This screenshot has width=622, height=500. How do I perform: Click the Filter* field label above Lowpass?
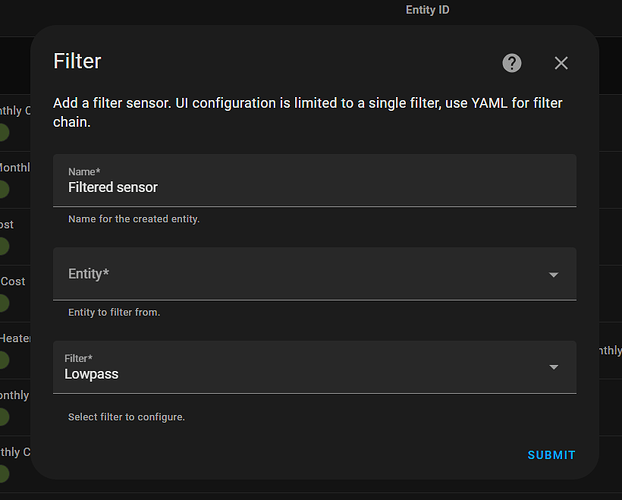click(79, 358)
